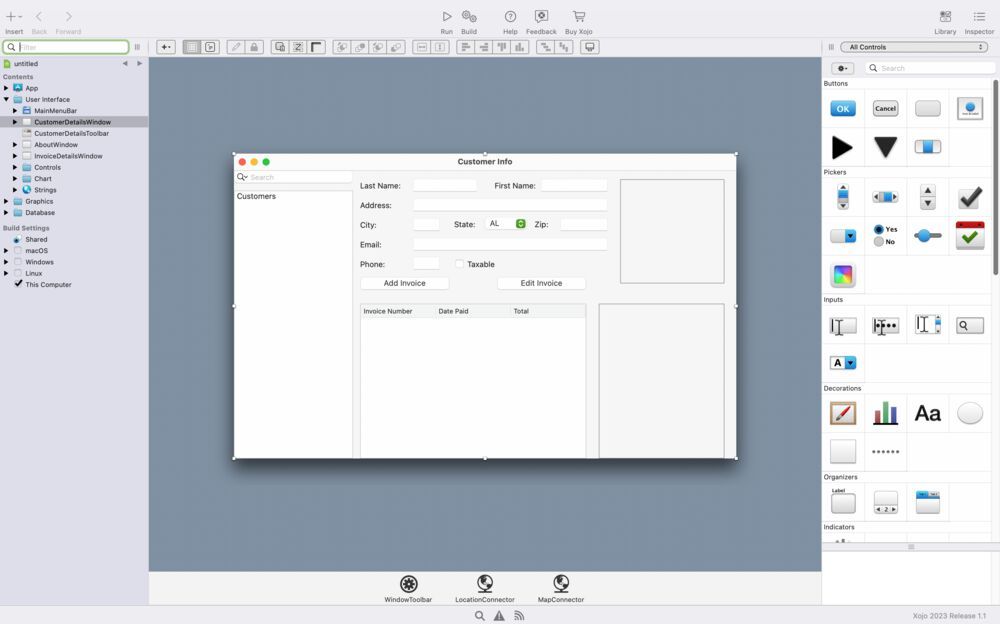Open the Inspector panel icon
The height and width of the screenshot is (624, 1000).
(979, 17)
